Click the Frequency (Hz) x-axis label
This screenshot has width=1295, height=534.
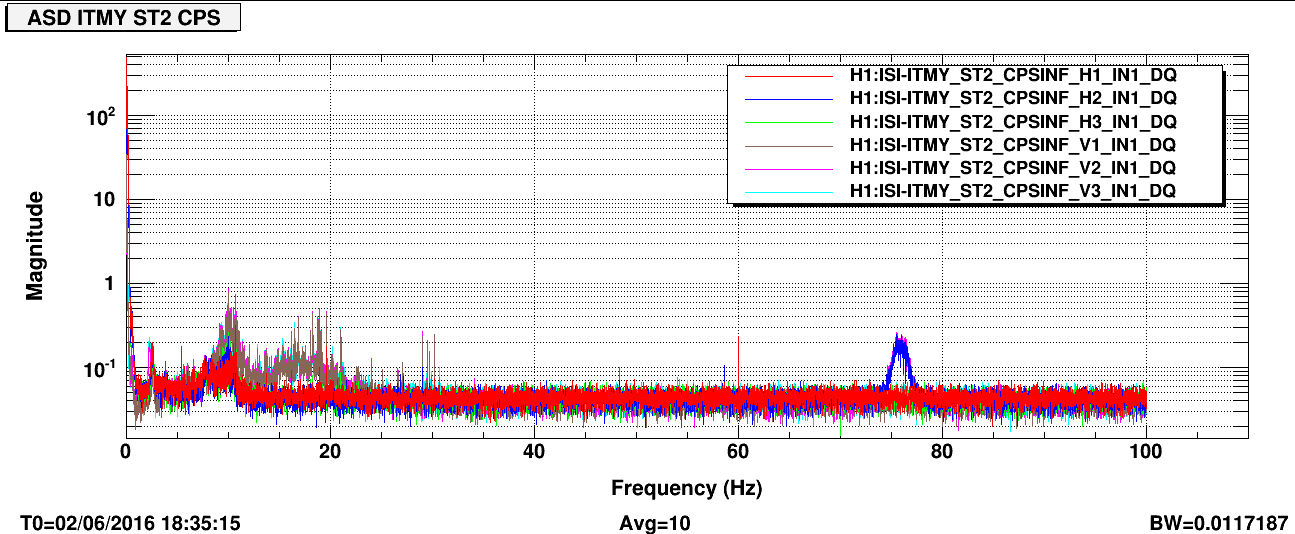tap(686, 489)
